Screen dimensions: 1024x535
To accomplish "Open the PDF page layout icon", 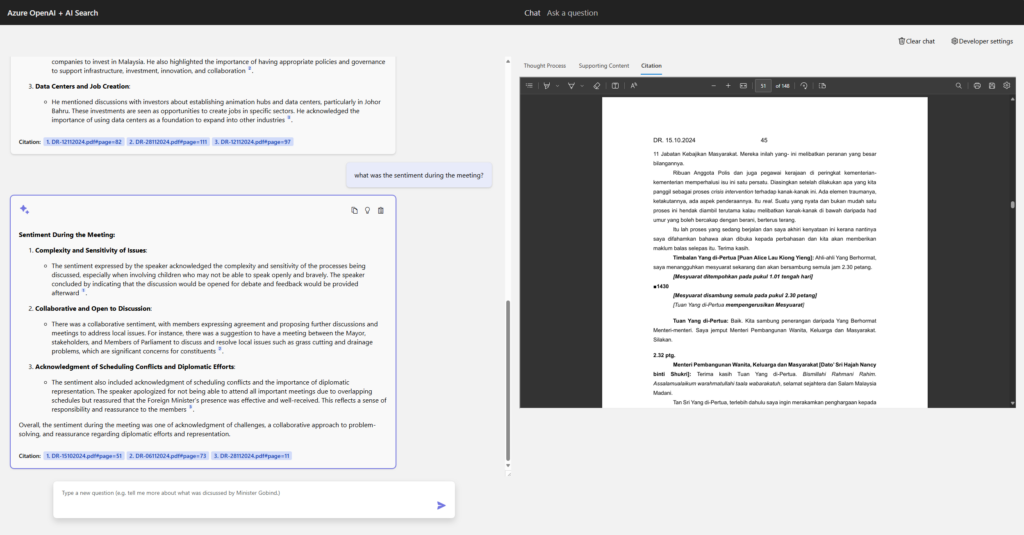I will tap(822, 86).
